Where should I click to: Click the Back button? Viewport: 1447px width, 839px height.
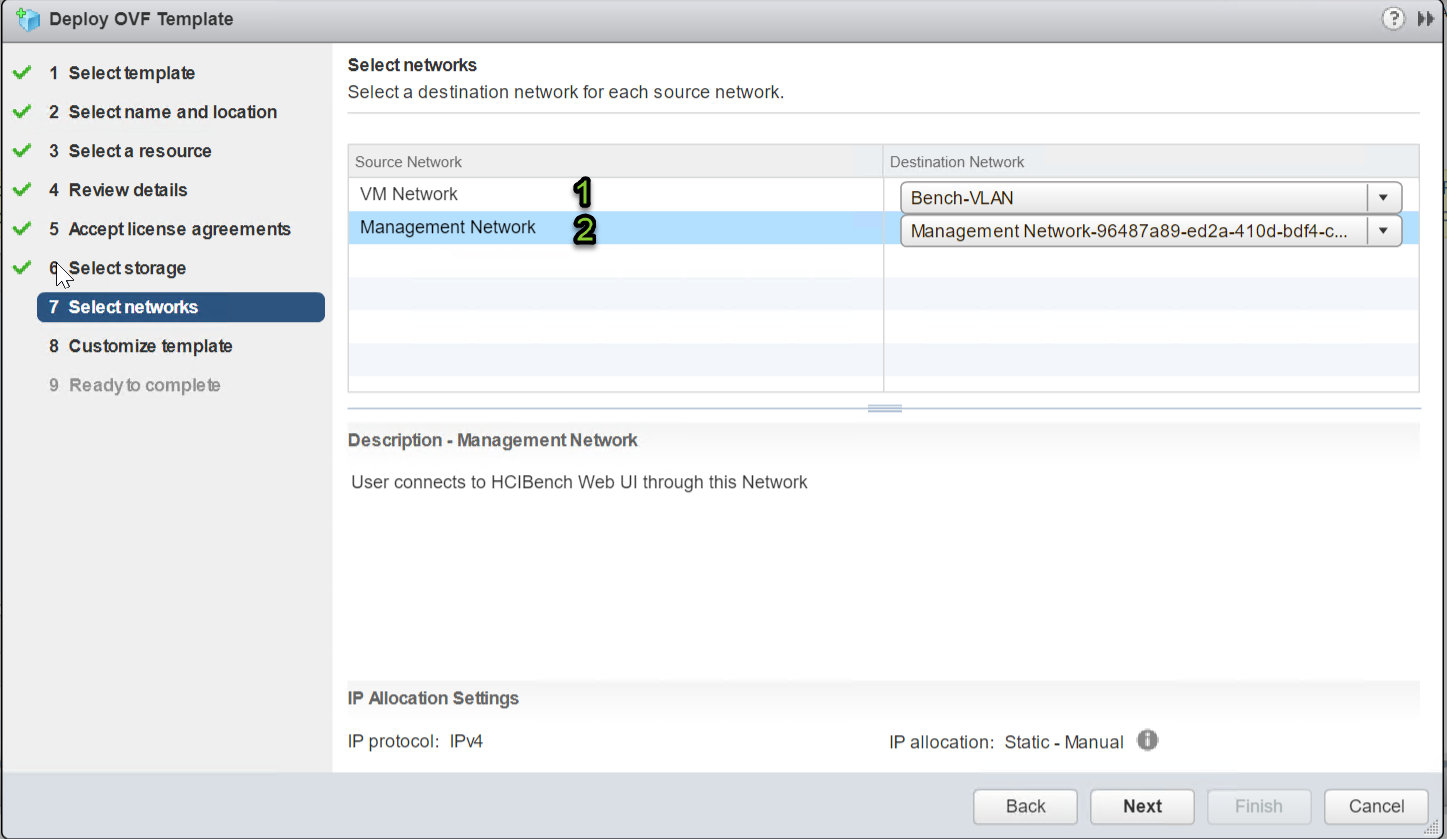1025,806
